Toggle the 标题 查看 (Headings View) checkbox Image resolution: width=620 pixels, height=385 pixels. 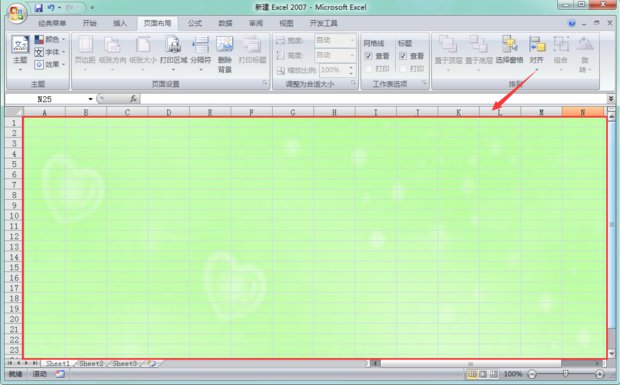pos(403,56)
